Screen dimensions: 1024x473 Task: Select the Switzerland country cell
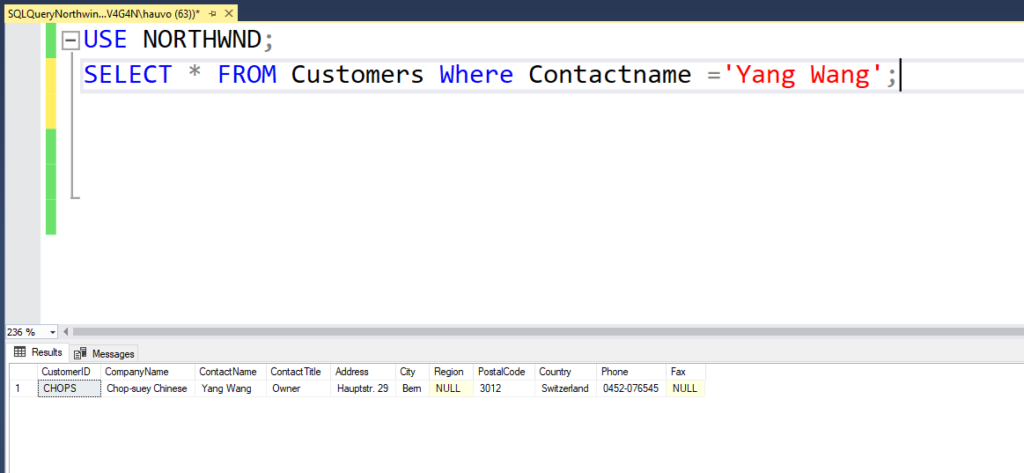point(565,388)
